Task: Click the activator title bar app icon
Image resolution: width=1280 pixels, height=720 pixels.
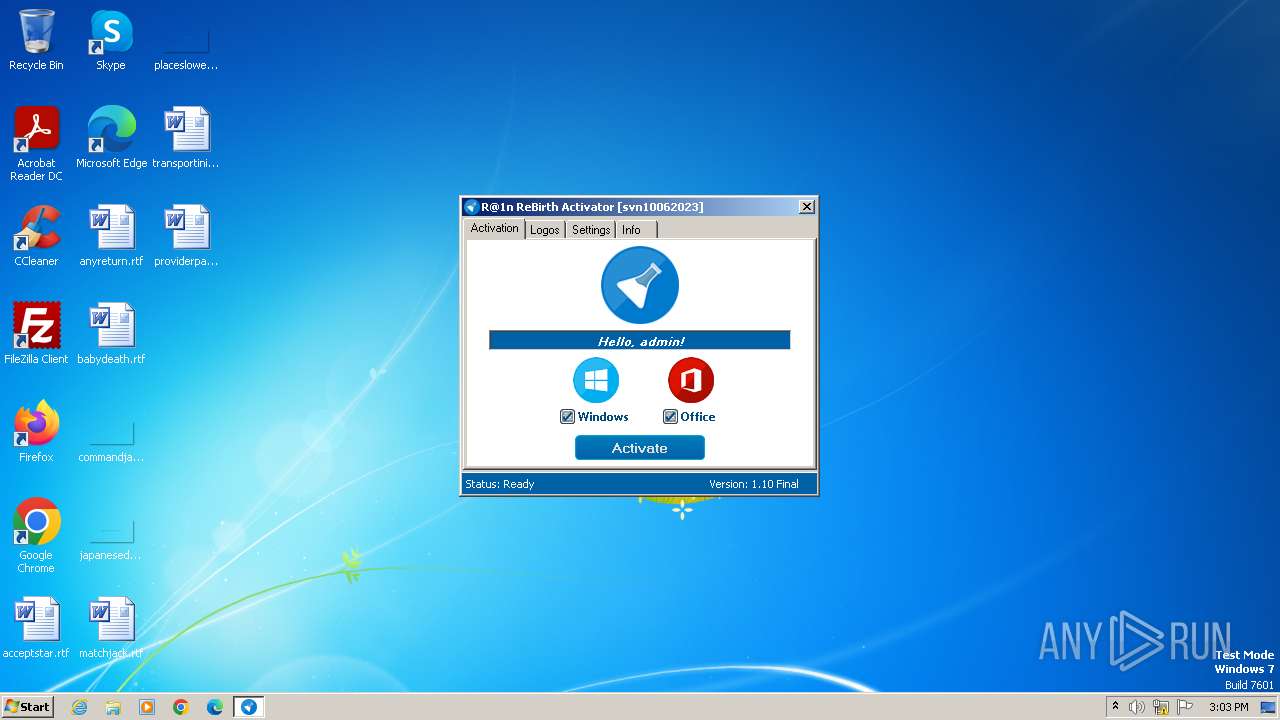Action: [x=472, y=207]
